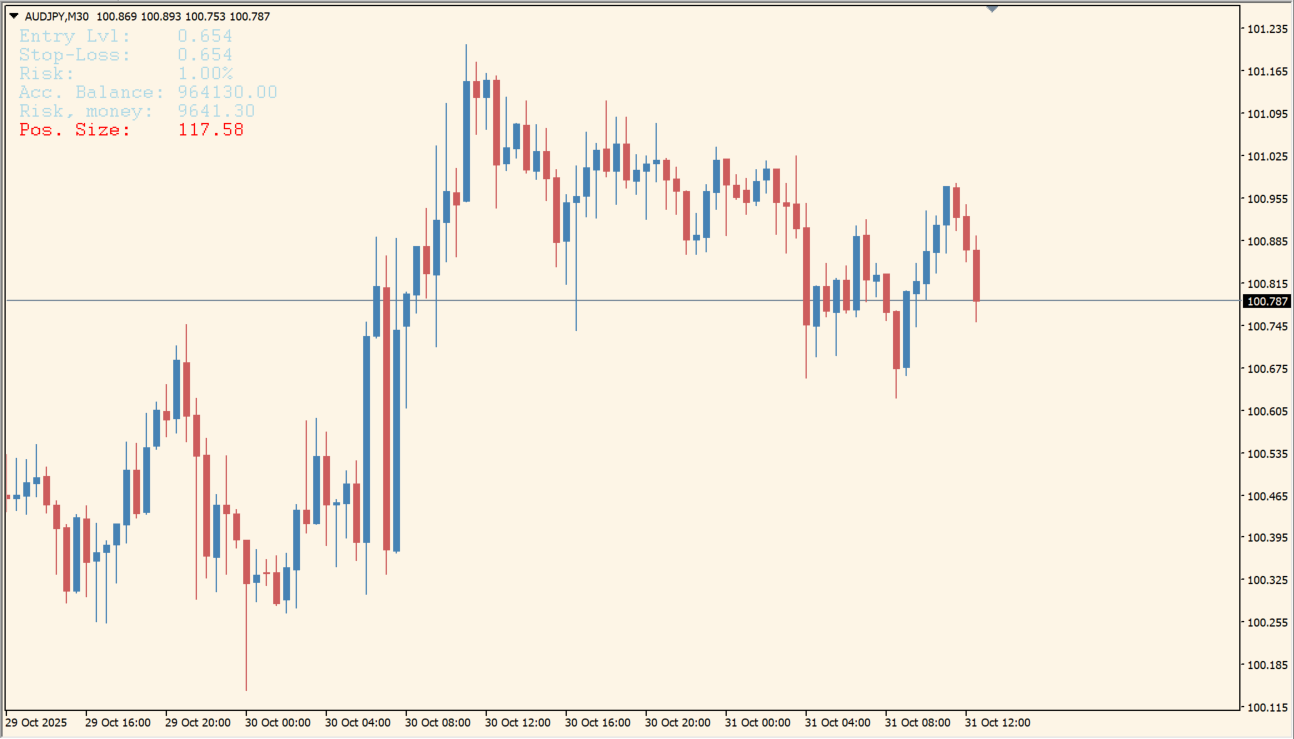Click the small triangle before AUDJPY,M30 title
The image size is (1294, 739).
[x=13, y=16]
